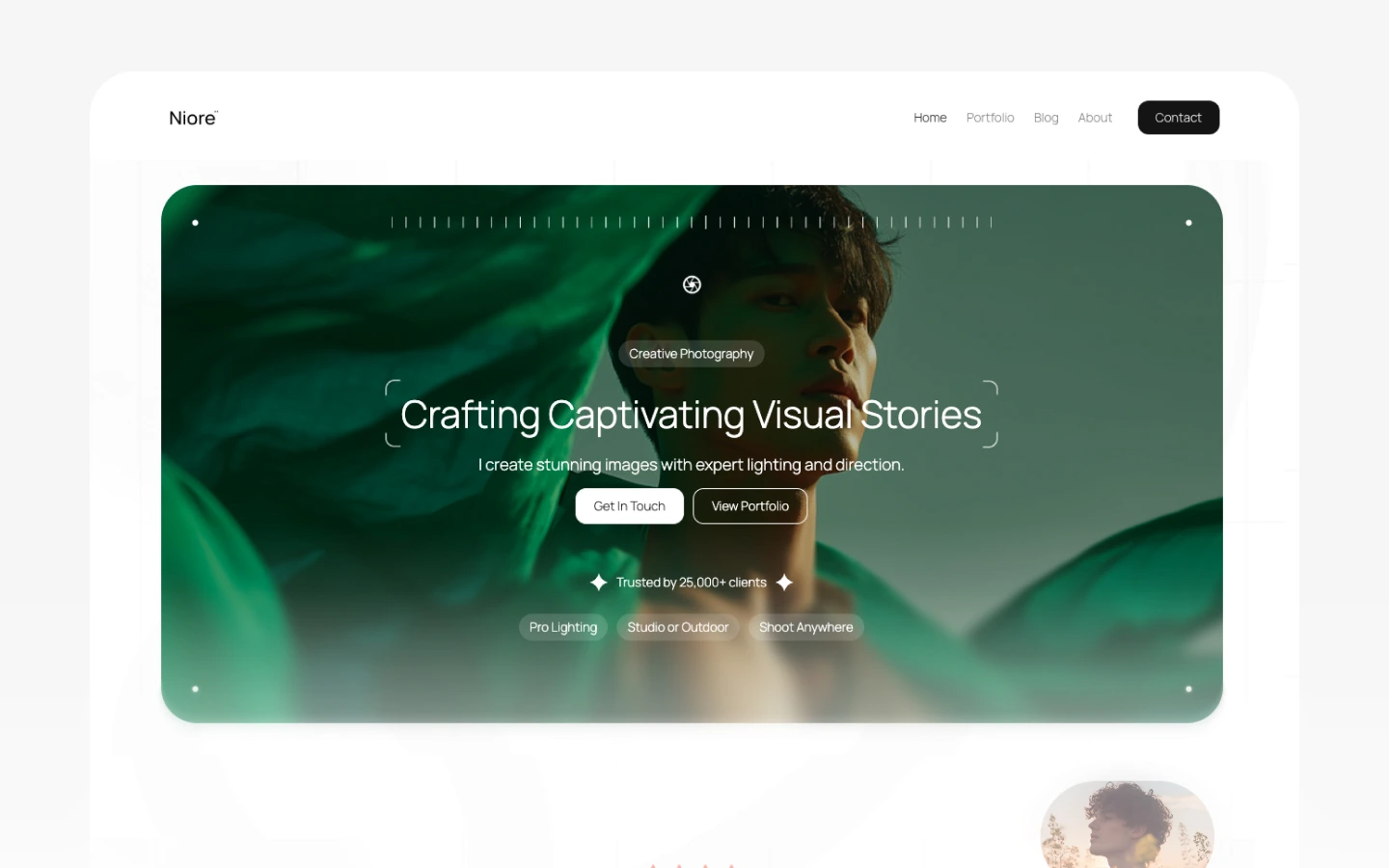The width and height of the screenshot is (1389, 868).
Task: Select the Studio or Outdoor tag
Action: coord(678,627)
